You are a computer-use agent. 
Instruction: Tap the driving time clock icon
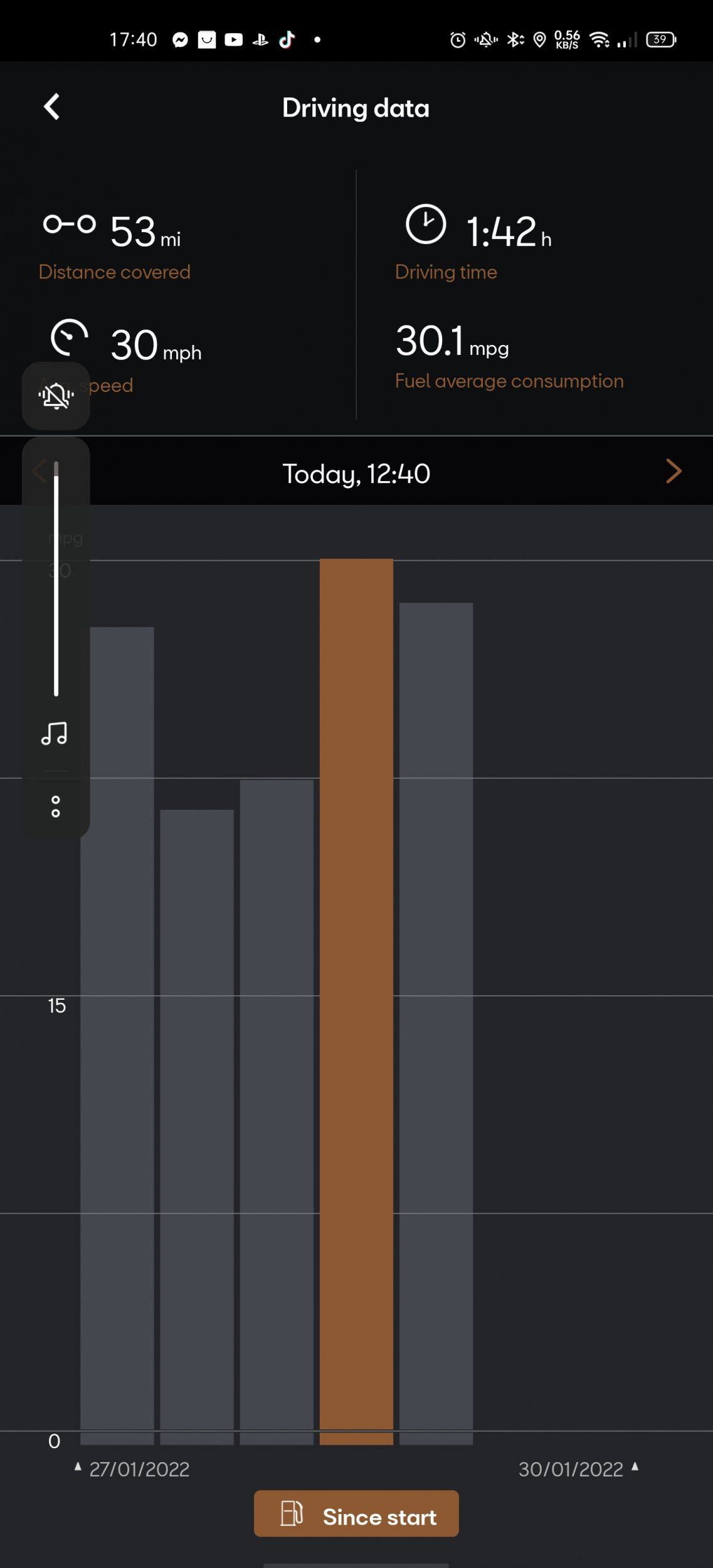426,224
